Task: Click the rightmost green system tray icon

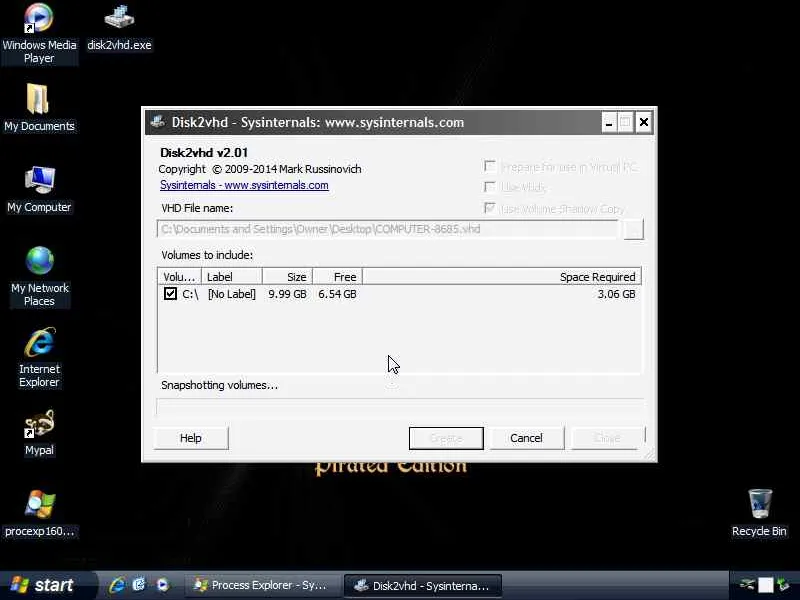Action: tap(783, 585)
